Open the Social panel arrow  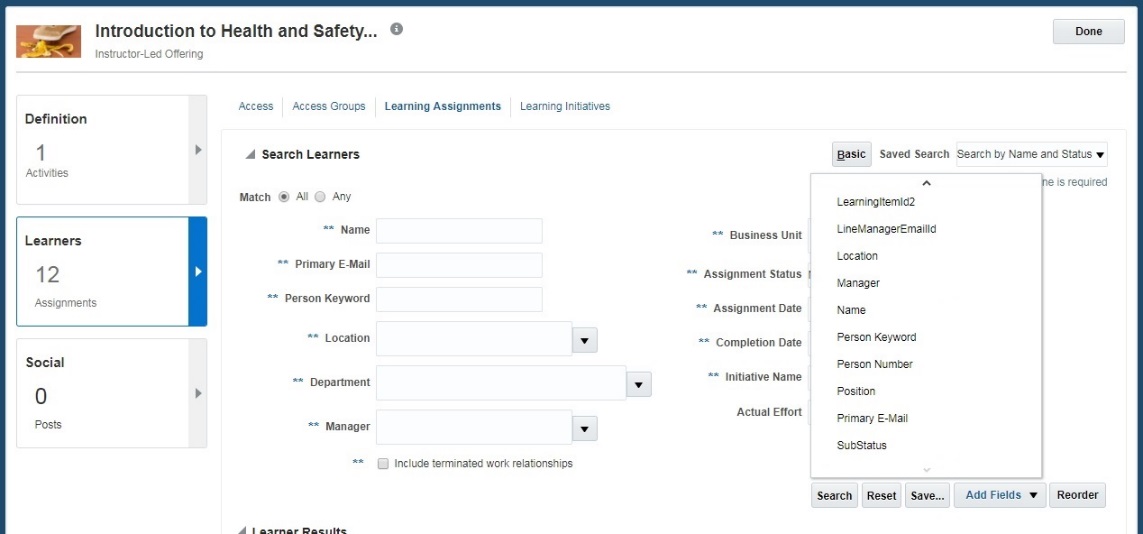tap(197, 393)
